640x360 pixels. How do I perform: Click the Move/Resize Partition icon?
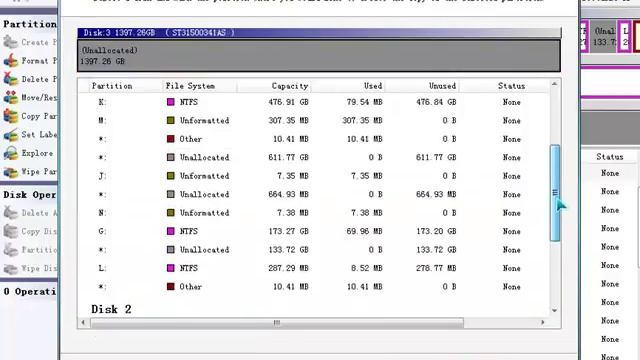click(x=11, y=98)
